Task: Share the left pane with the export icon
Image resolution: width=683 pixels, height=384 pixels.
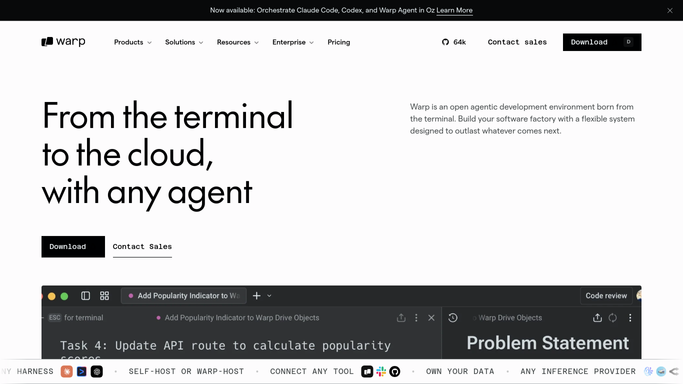Action: coord(401,318)
